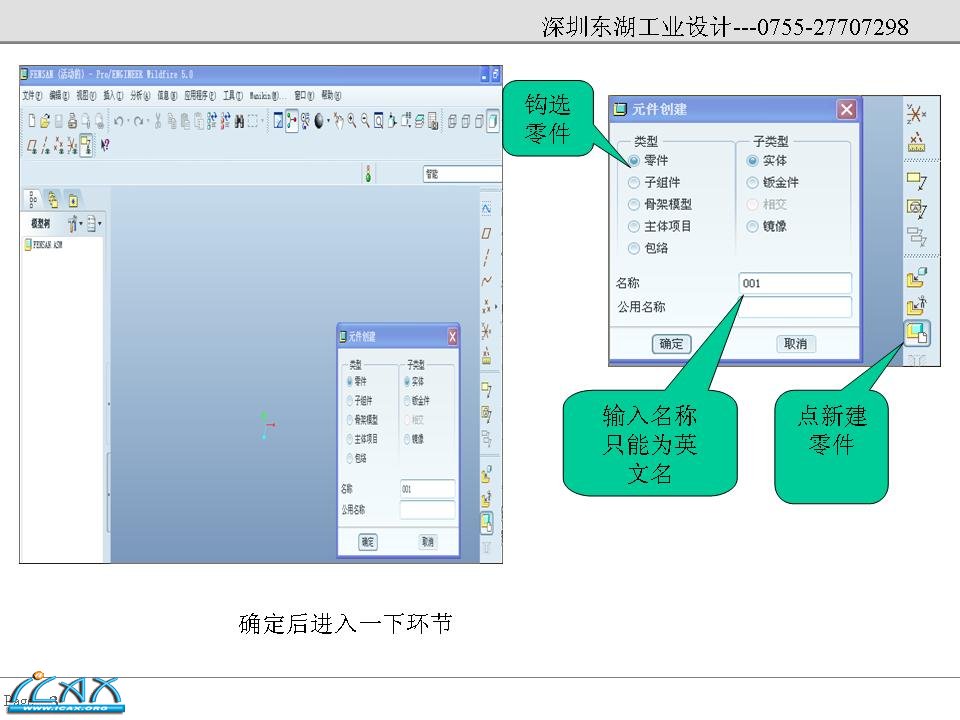
Task: Open a file using the folder icon
Action: pyautogui.click(x=45, y=121)
